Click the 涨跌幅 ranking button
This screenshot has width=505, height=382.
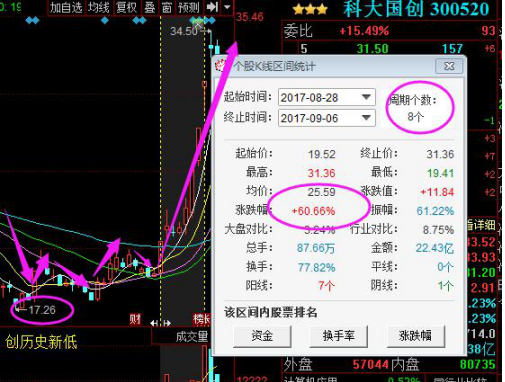tap(415, 336)
